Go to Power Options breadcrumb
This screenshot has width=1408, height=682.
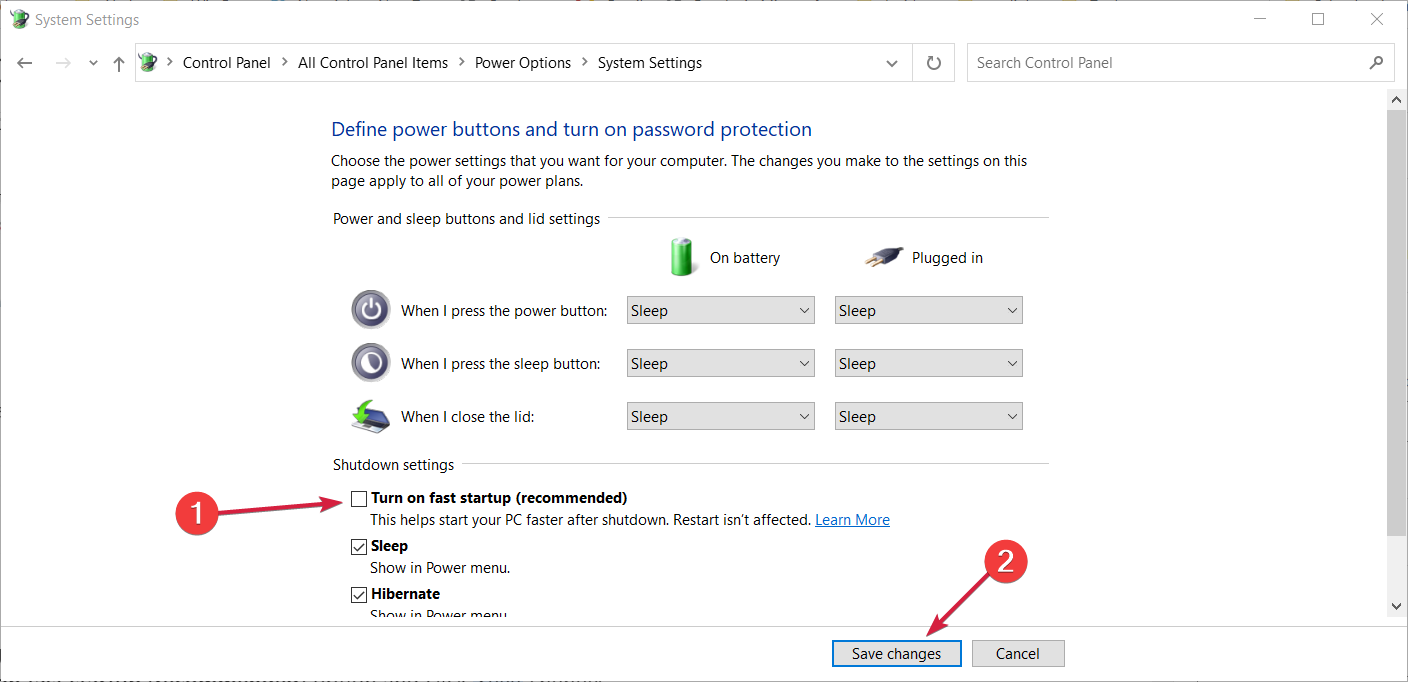[x=523, y=63]
